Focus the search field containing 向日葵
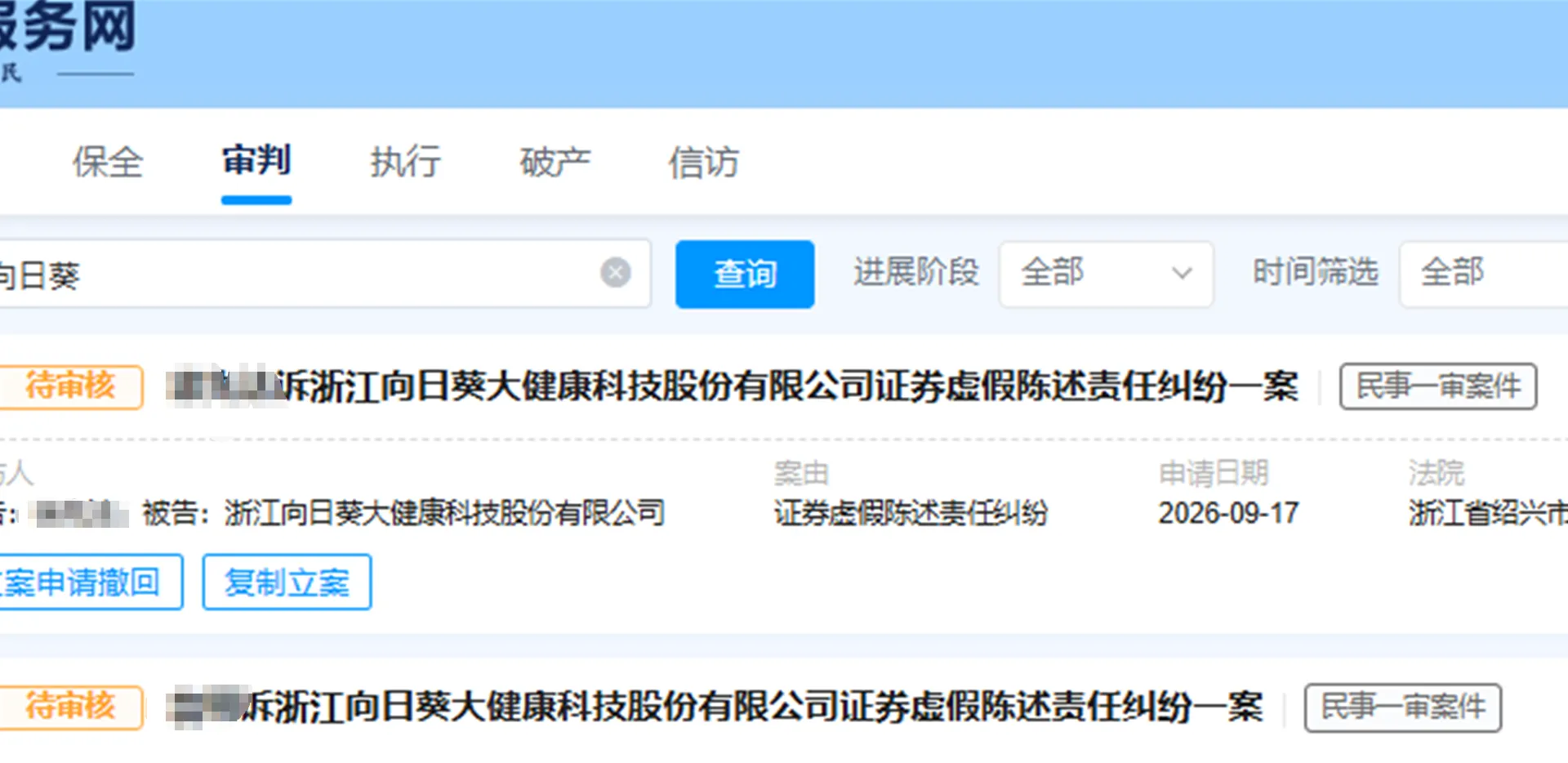Viewport: 1568px width, 763px height. pos(325,274)
